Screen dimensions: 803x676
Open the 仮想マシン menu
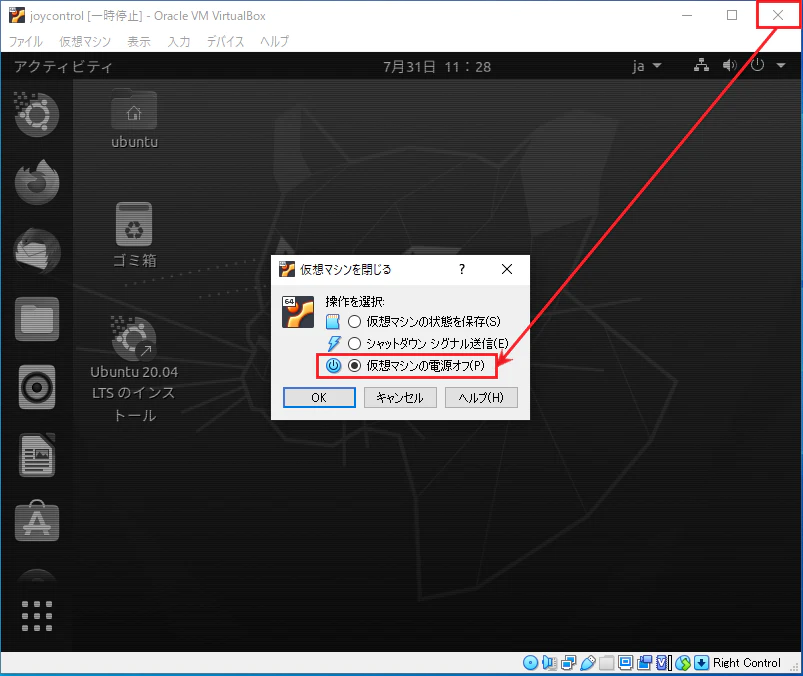(x=84, y=41)
